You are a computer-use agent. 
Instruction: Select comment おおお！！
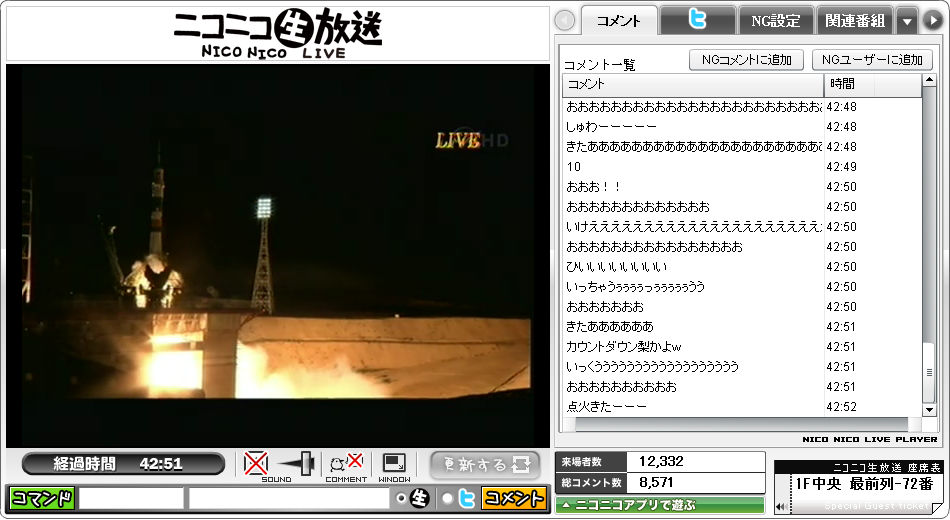point(742,187)
